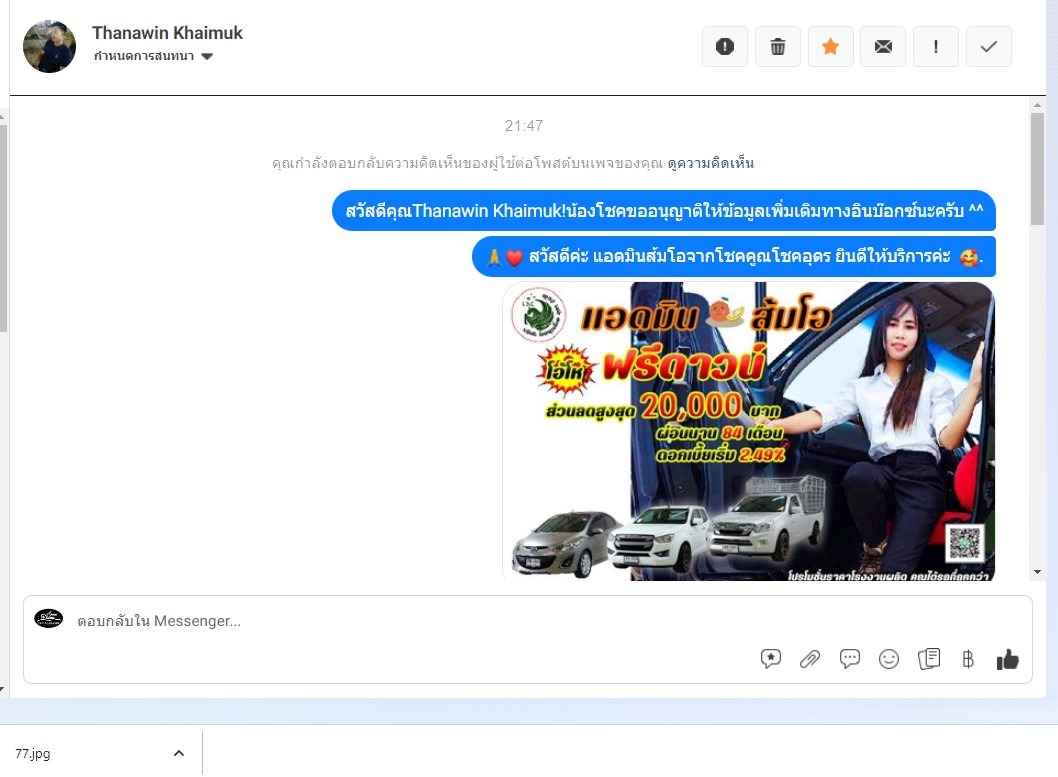This screenshot has height=777, width=1058.
Task: Delete conversation with trash icon
Action: pos(777,47)
